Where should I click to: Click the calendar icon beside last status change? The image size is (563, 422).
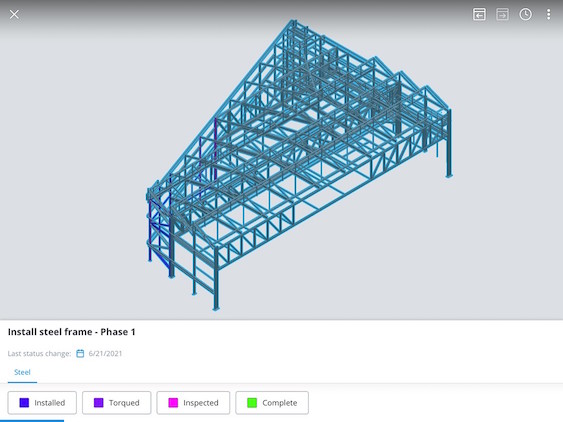coord(80,353)
